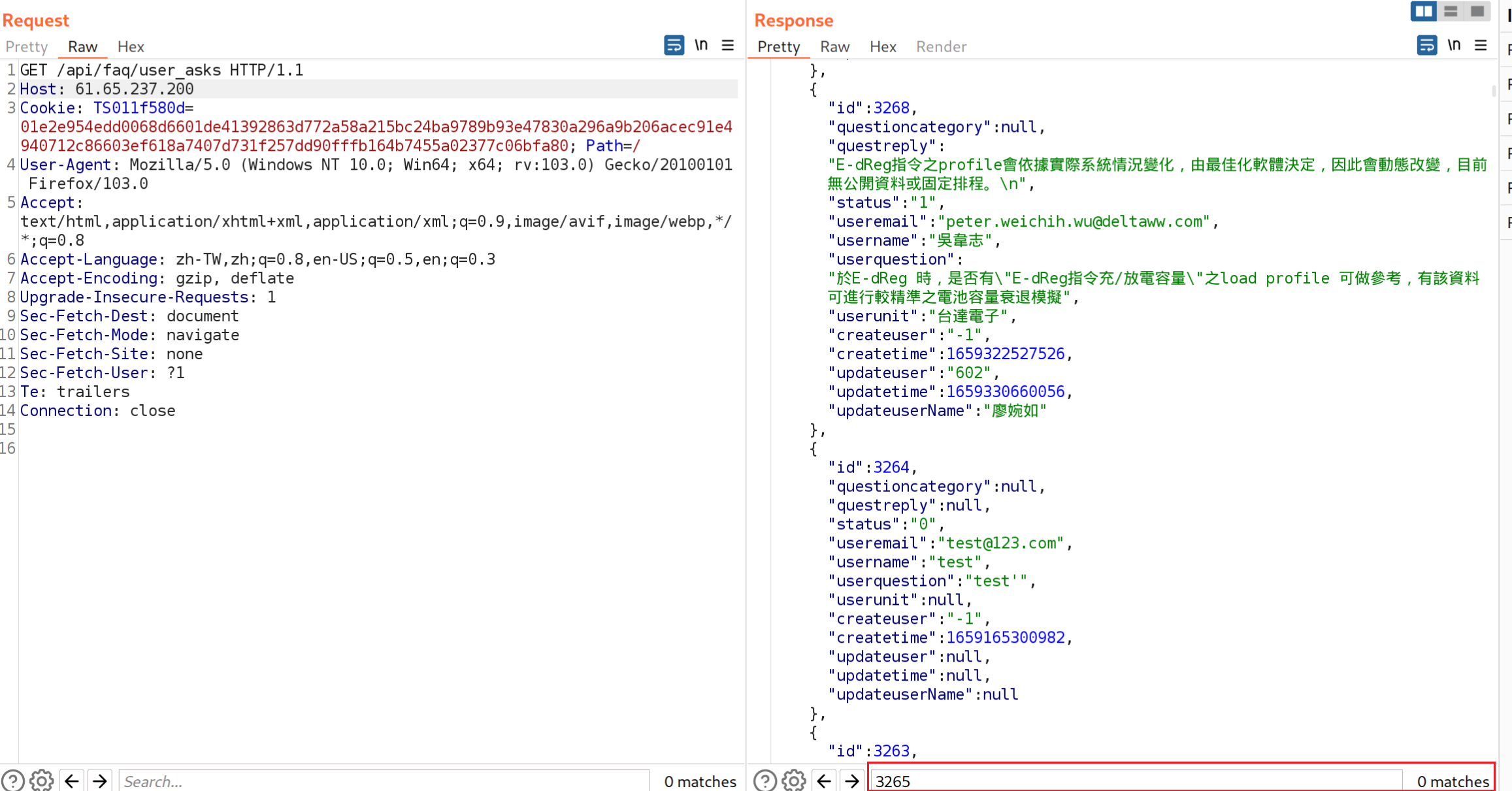Open the Response Render tab
The height and width of the screenshot is (791, 1512).
point(941,46)
